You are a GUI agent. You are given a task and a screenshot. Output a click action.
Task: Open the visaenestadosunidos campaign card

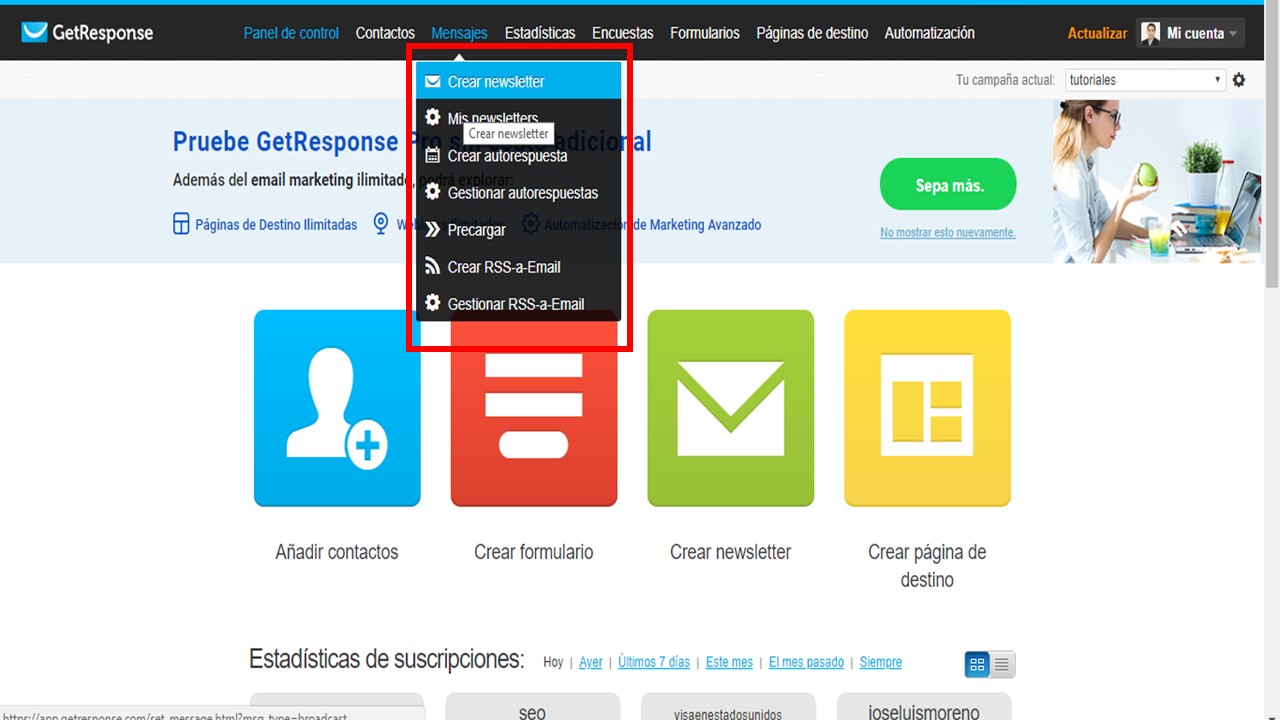(x=728, y=707)
